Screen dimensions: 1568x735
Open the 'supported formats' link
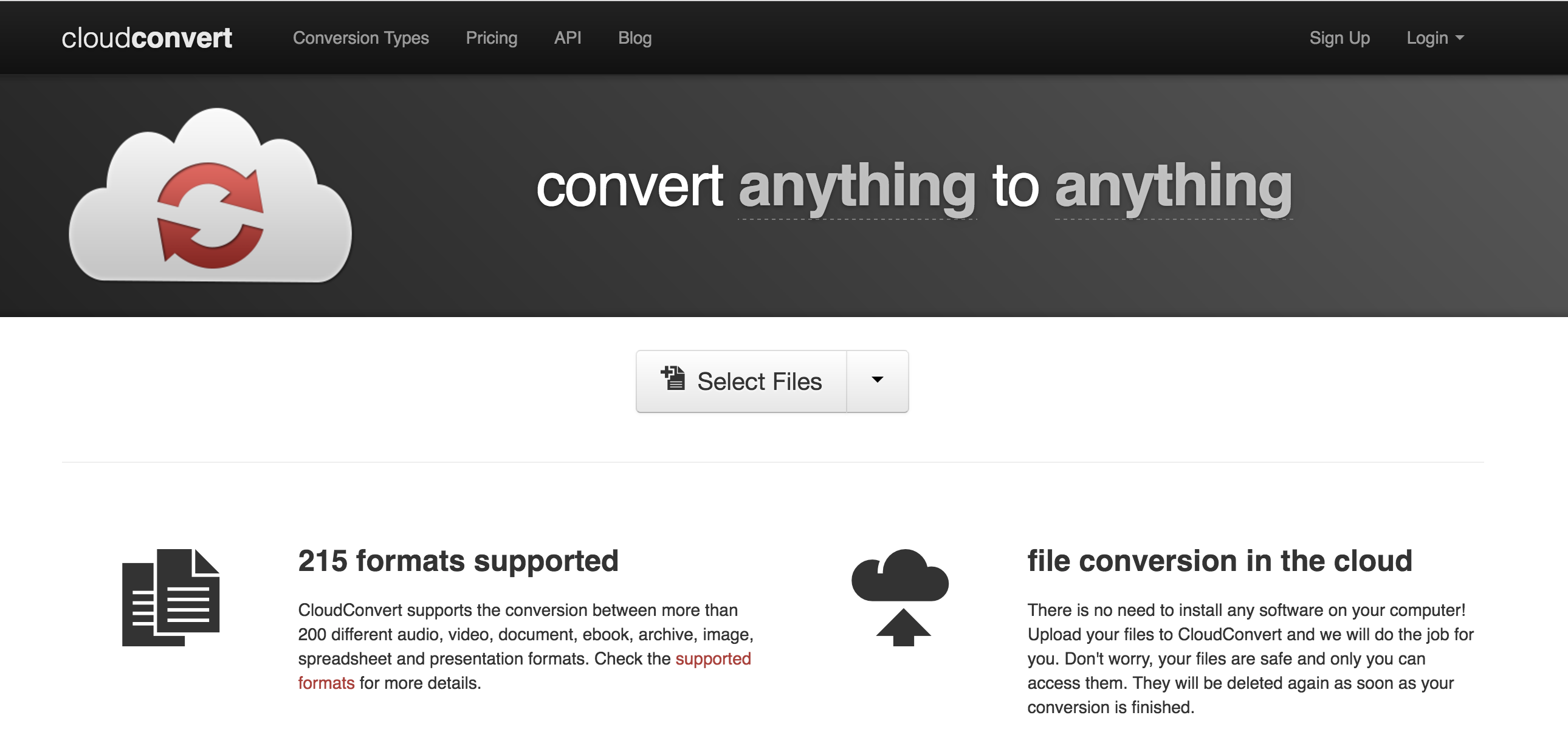point(713,659)
